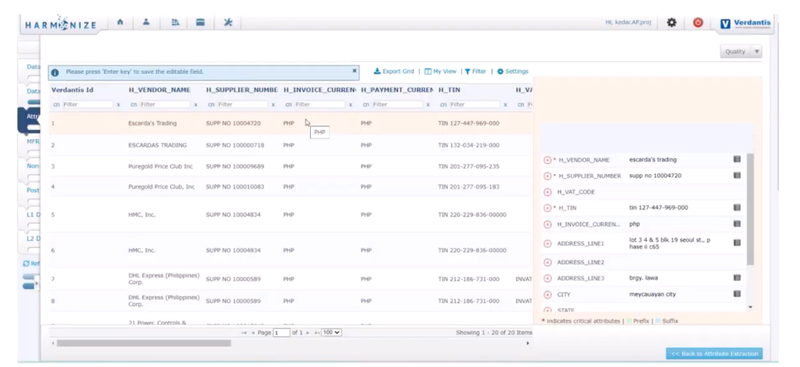This screenshot has height=367, width=800.
Task: Click grid icon beside 'meycauayan city' value
Action: click(x=737, y=293)
